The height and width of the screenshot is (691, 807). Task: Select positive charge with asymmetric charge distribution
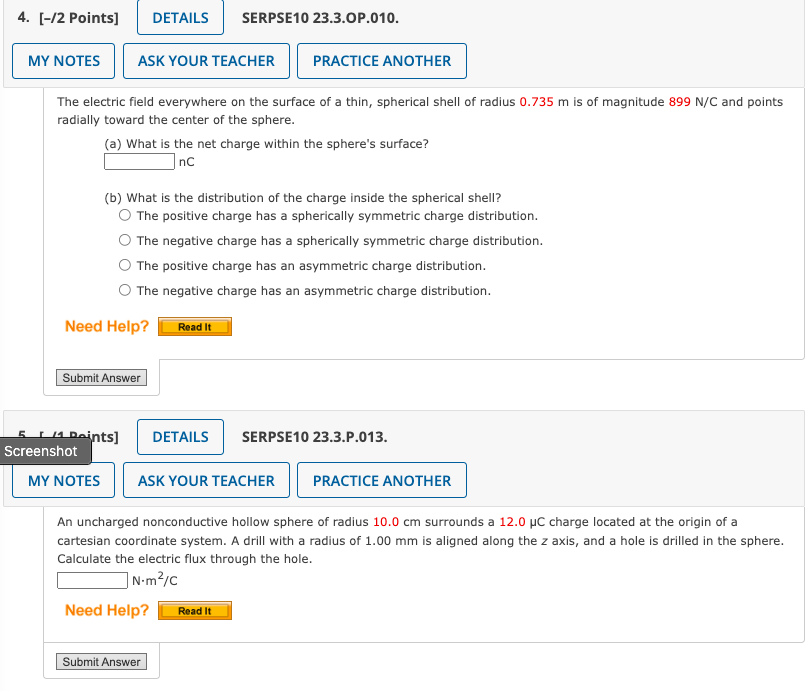click(x=125, y=264)
